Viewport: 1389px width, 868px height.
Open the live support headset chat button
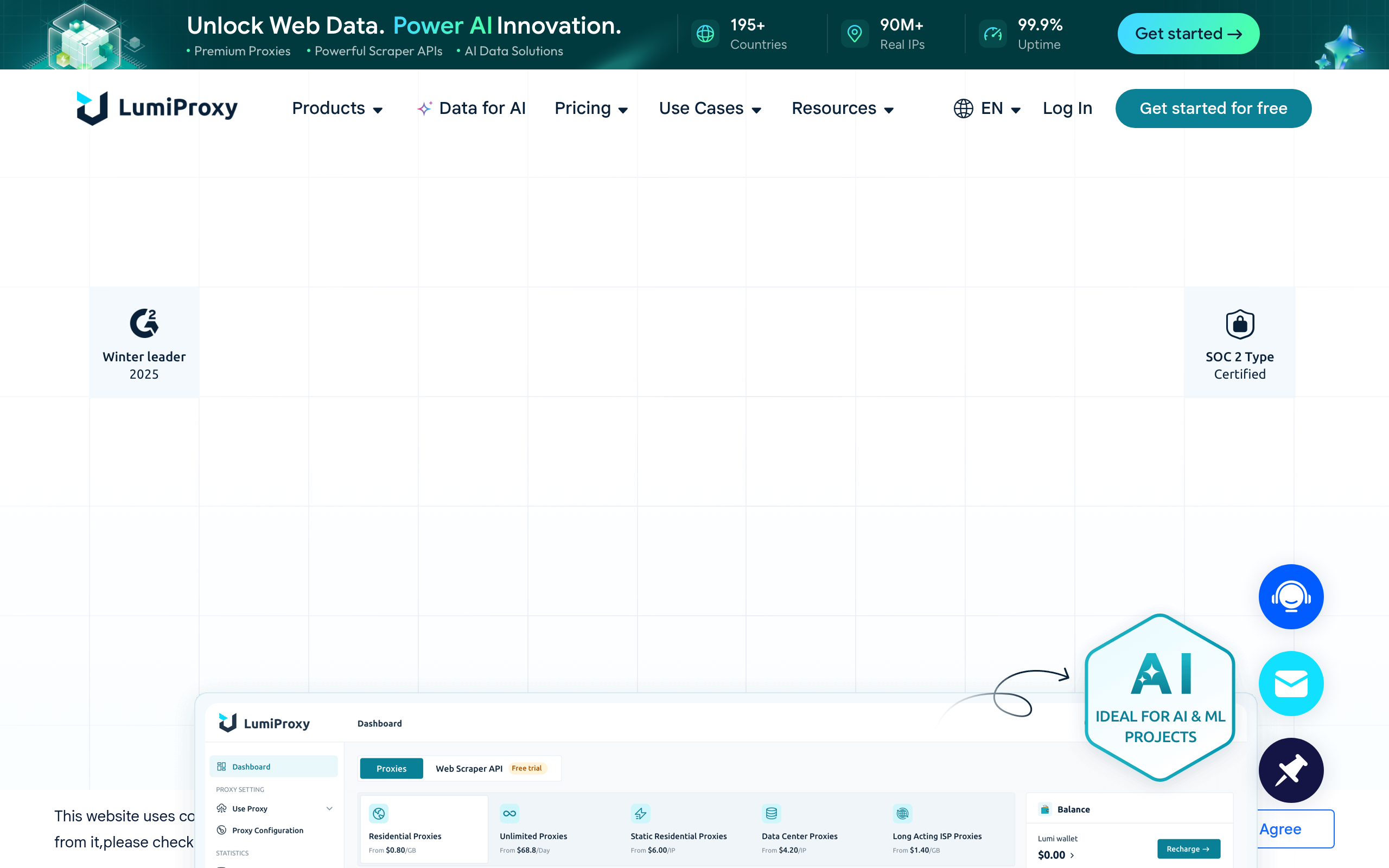[x=1291, y=596]
